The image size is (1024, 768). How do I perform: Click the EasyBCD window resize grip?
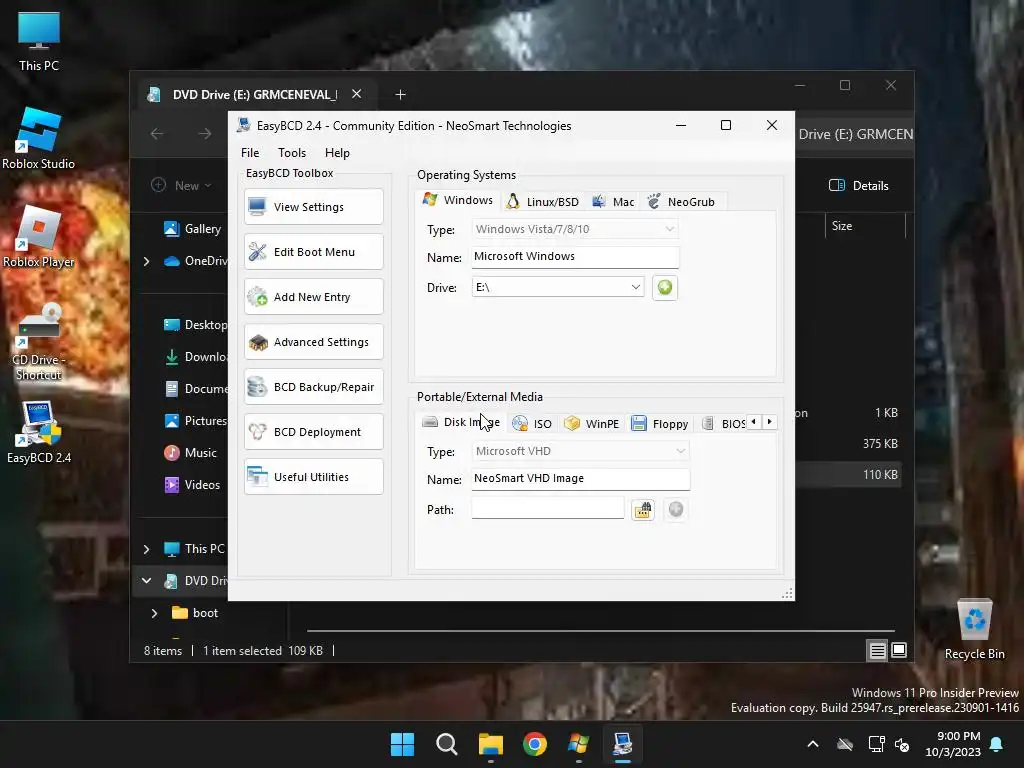pyautogui.click(x=788, y=593)
